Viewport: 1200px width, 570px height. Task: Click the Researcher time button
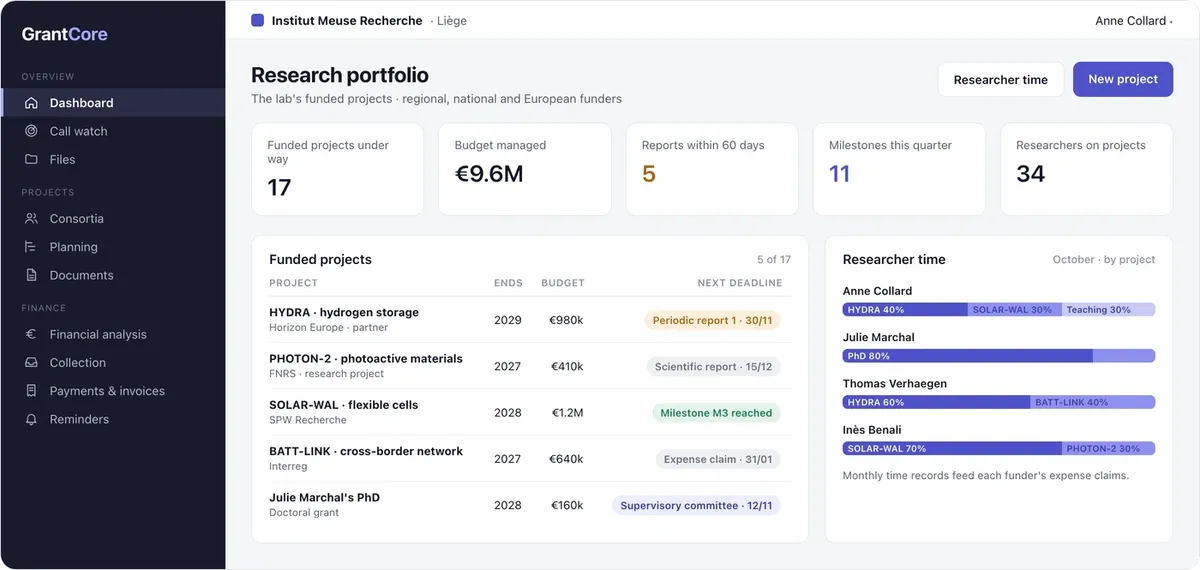1001,80
